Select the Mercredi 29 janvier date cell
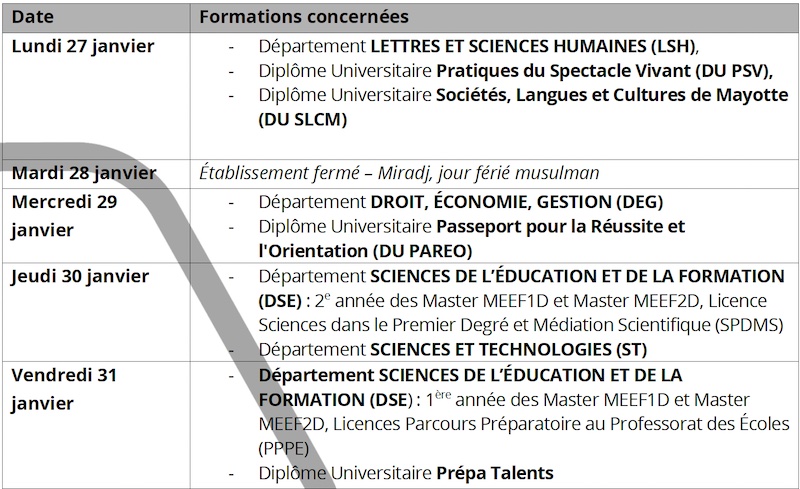The height and width of the screenshot is (489, 800). pyautogui.click(x=96, y=226)
